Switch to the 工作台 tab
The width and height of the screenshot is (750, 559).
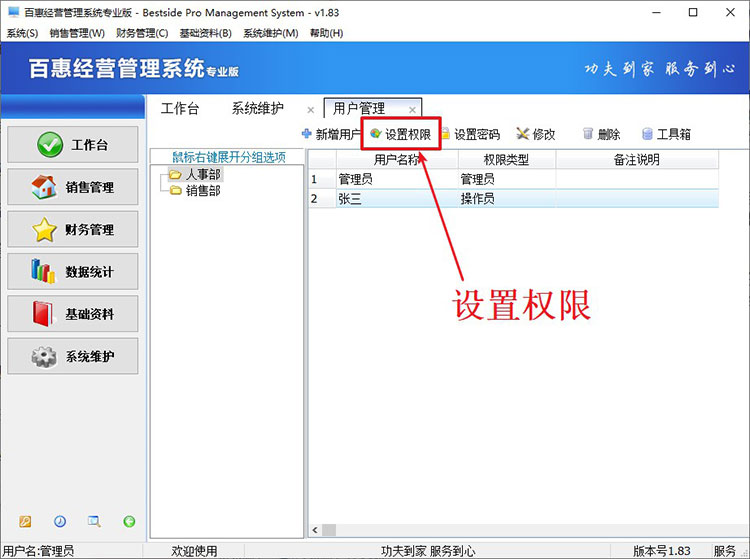pos(180,109)
